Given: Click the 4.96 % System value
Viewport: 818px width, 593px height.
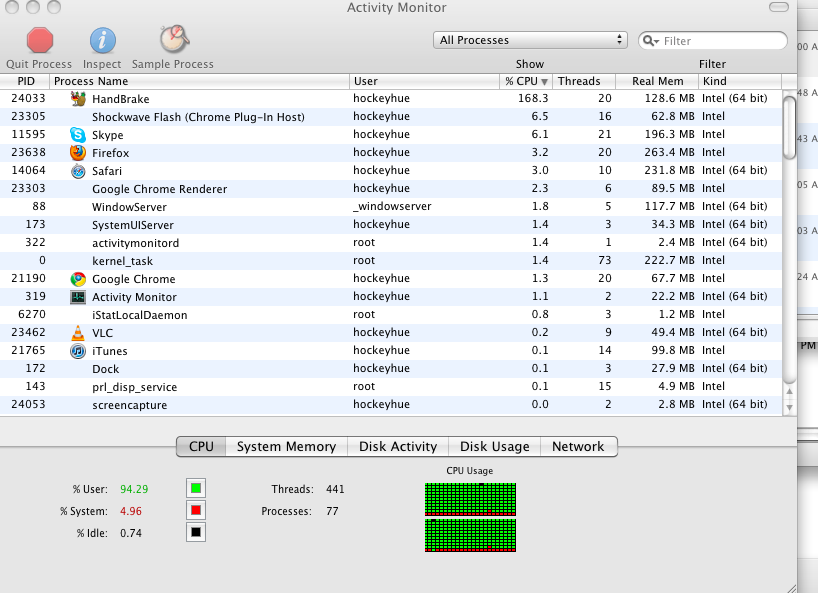Looking at the screenshot, I should [131, 511].
